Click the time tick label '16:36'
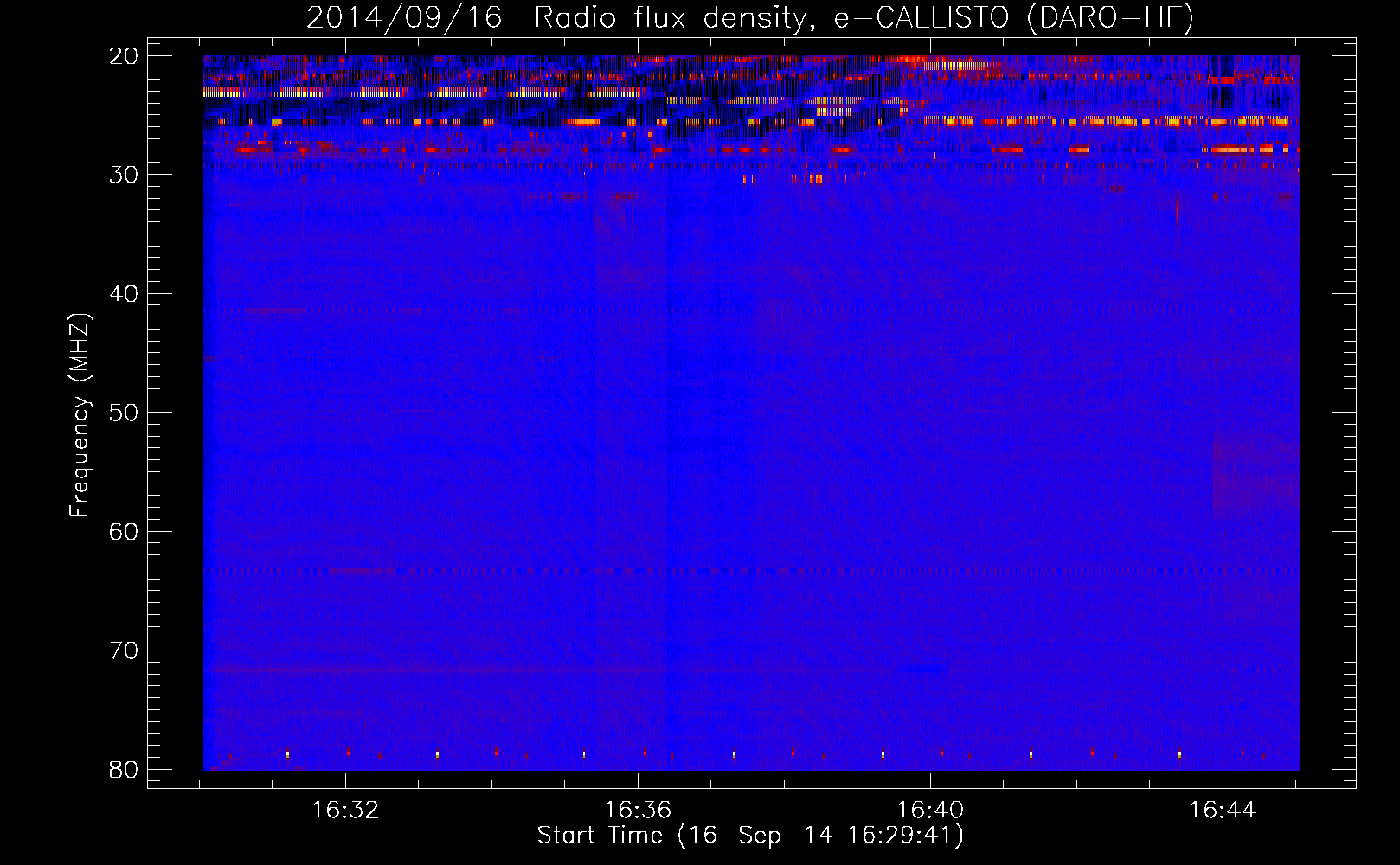 [638, 811]
